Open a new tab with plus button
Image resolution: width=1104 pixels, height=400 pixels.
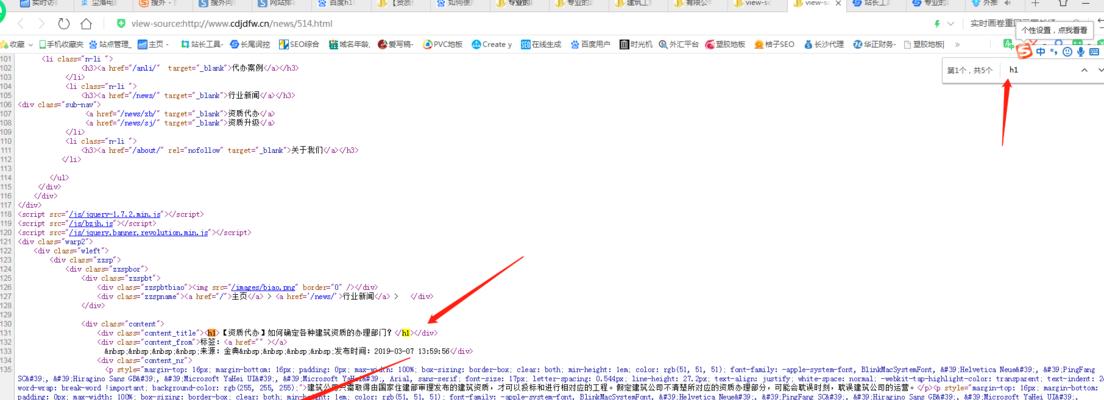(x=1035, y=4)
